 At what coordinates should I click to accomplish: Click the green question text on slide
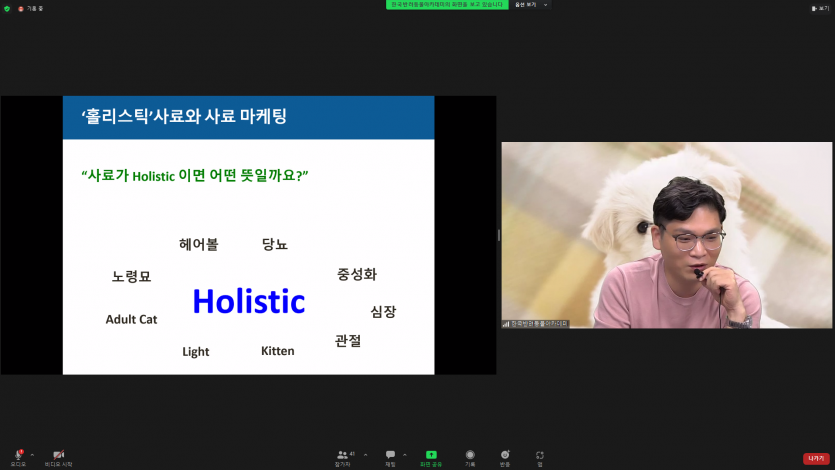tap(195, 175)
